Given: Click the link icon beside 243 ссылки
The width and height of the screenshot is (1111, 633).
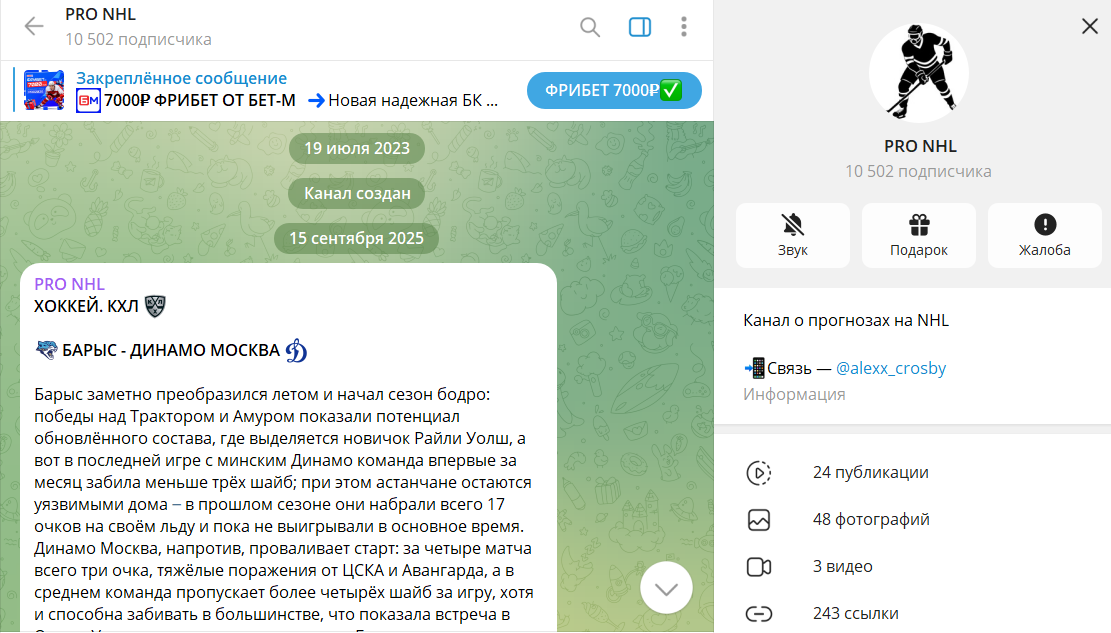Looking at the screenshot, I should 758,613.
